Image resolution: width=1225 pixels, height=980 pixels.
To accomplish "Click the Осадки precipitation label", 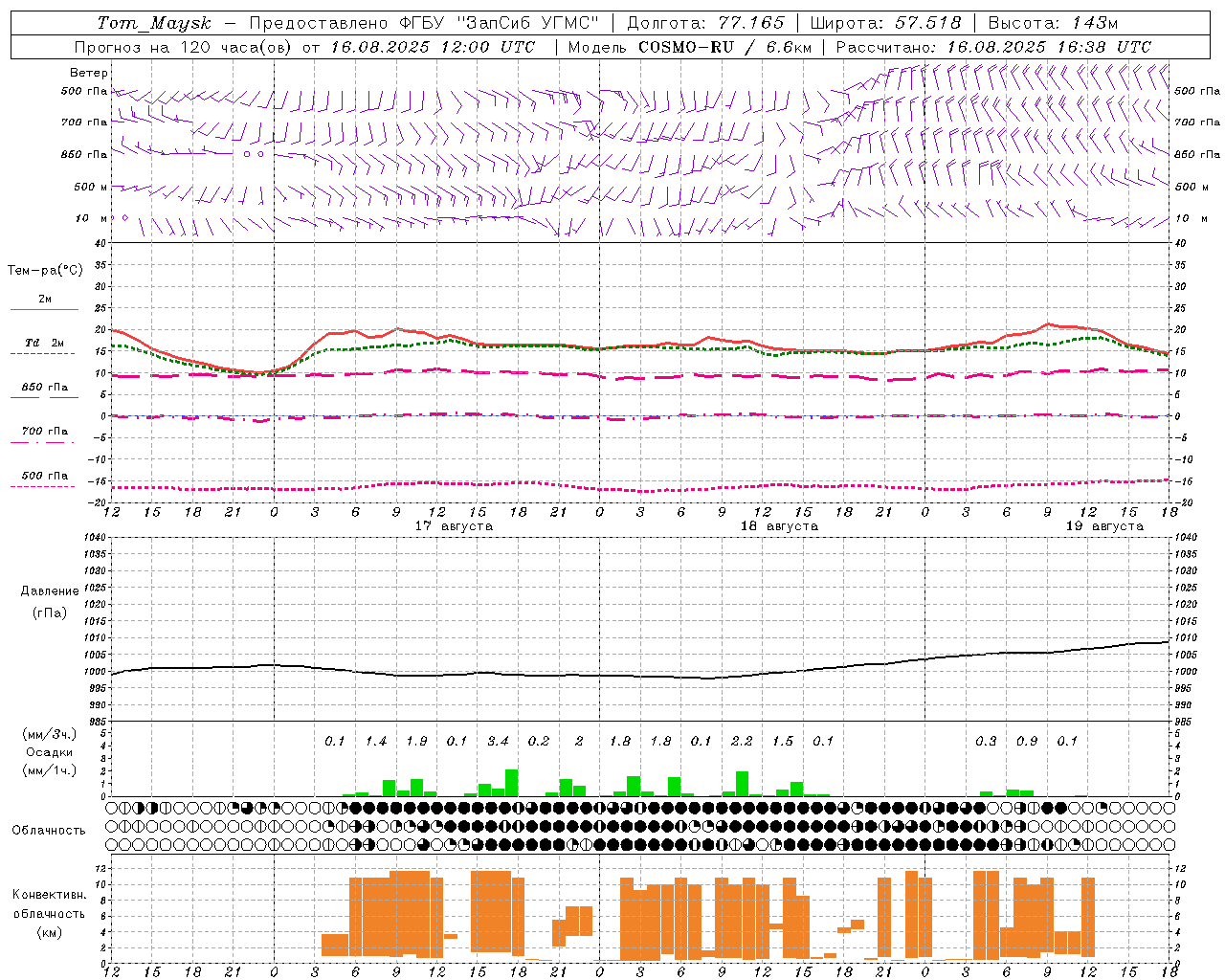I will [49, 752].
